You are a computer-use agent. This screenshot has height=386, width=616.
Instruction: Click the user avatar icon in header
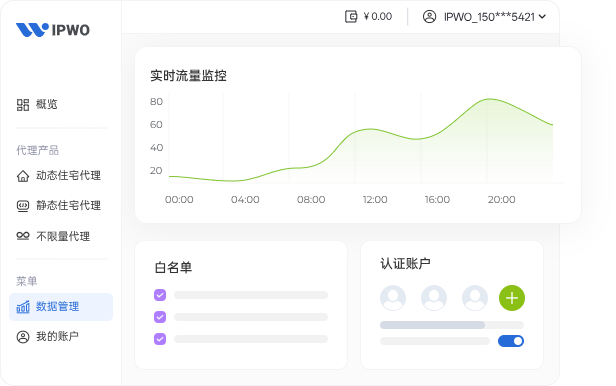pos(429,16)
